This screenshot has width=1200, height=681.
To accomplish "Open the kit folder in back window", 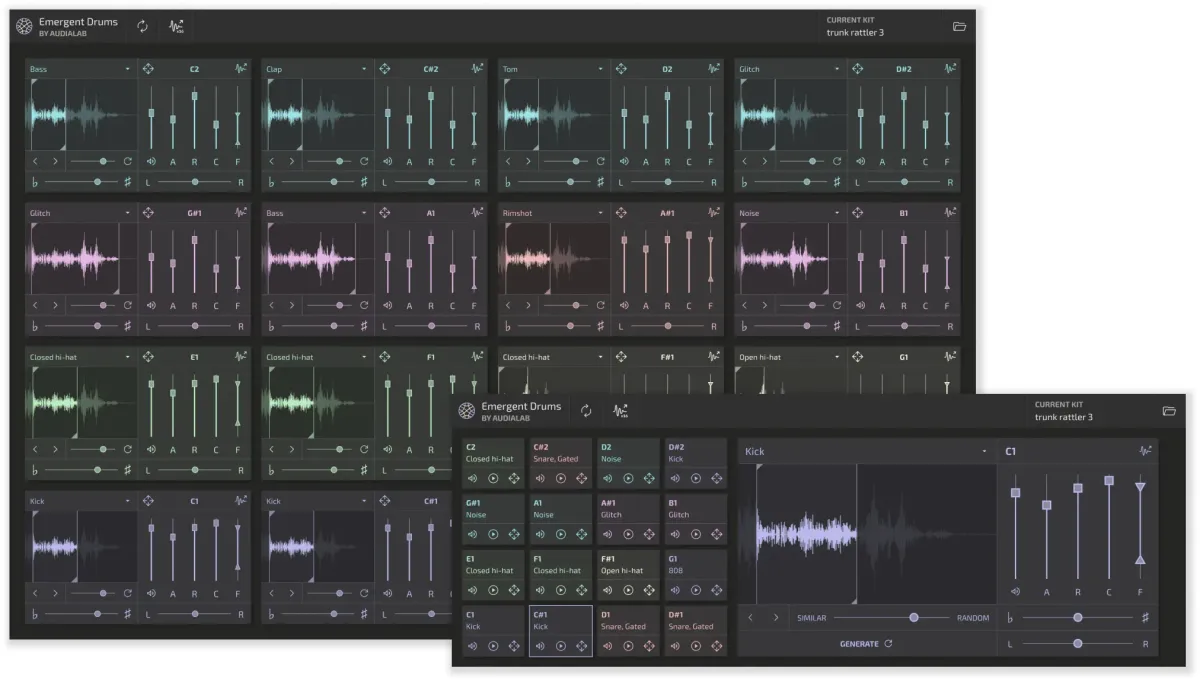I will 960,26.
